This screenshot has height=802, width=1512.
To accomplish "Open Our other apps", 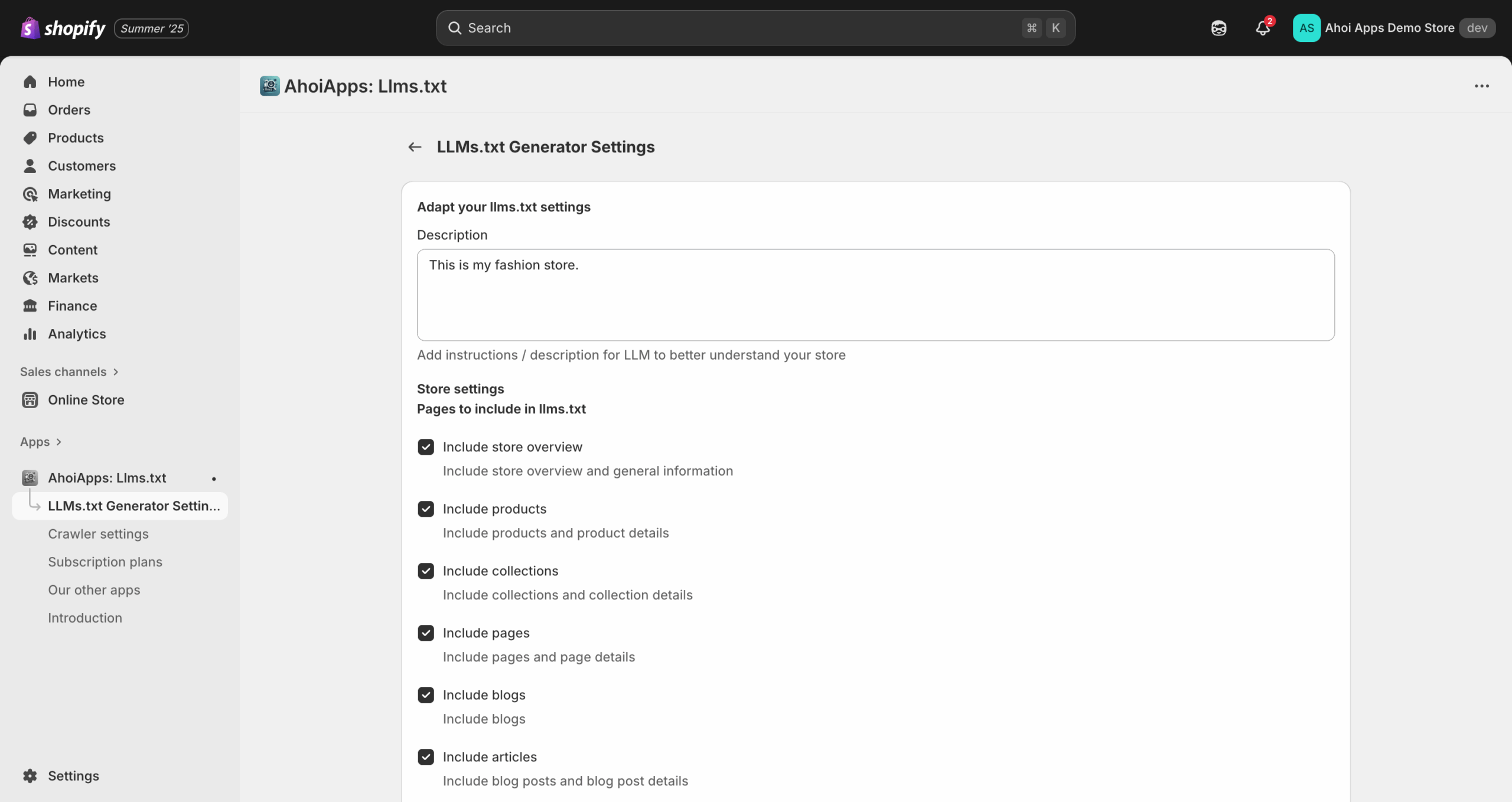I will pos(94,590).
